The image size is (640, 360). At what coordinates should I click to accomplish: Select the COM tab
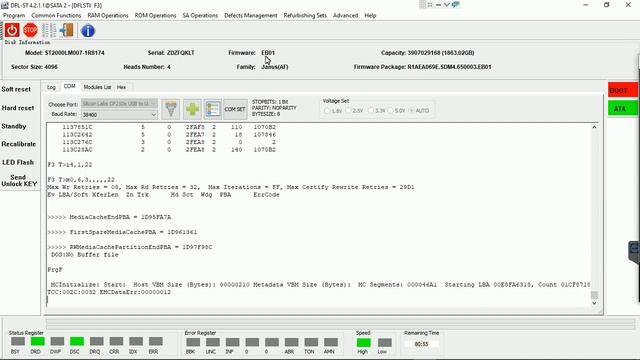click(69, 87)
